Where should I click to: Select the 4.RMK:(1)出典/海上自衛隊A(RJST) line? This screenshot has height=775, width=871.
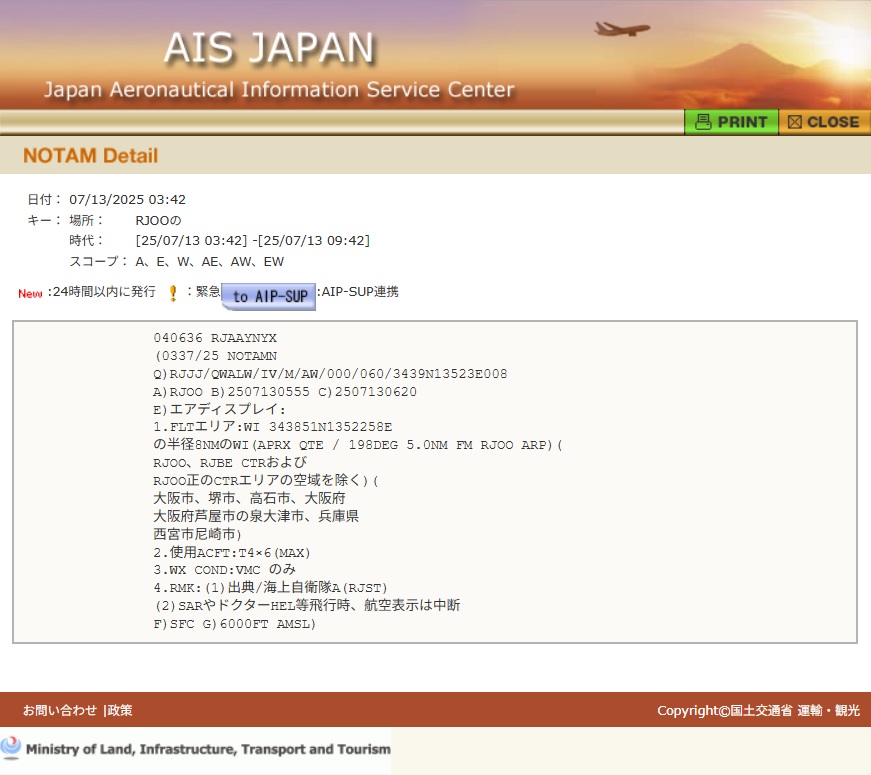[x=270, y=588]
